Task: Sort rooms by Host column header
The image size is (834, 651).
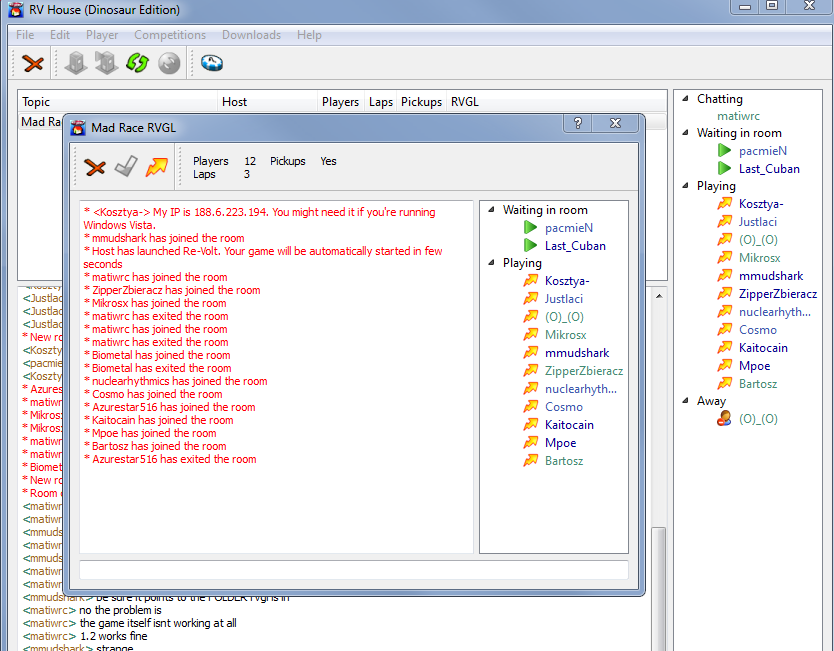Action: pos(268,102)
